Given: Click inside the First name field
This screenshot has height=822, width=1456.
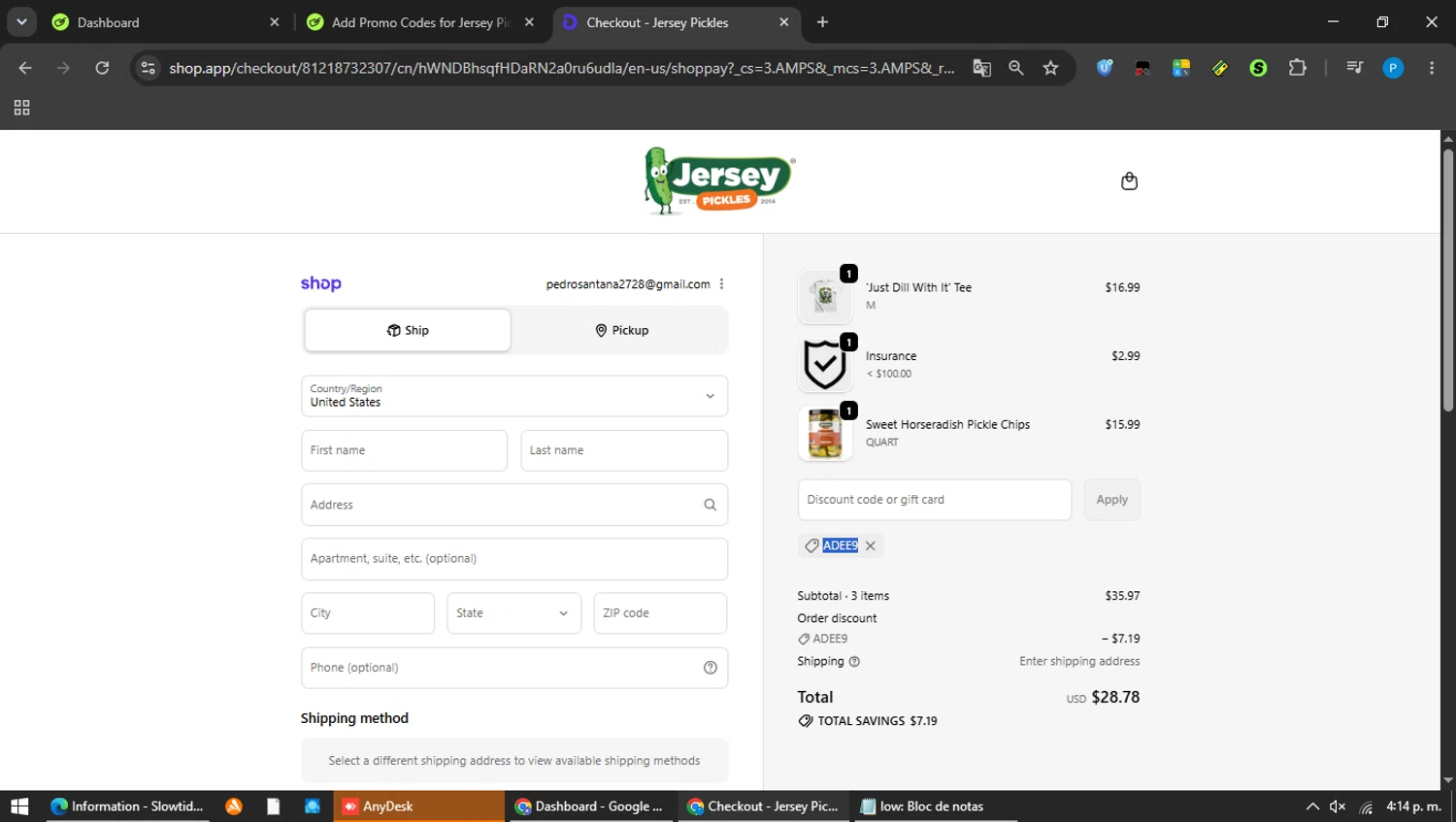Looking at the screenshot, I should [x=404, y=450].
